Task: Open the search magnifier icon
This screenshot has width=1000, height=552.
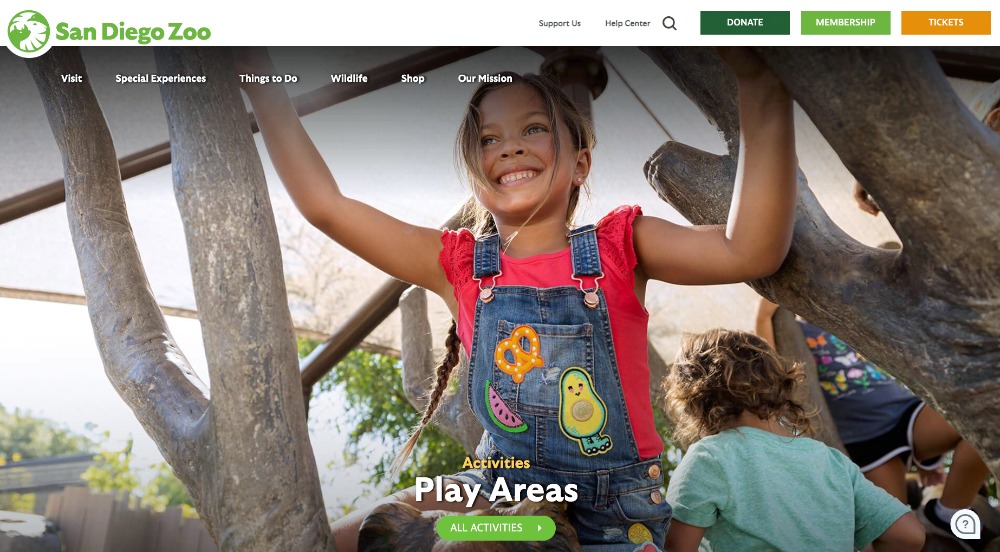Action: pyautogui.click(x=669, y=24)
